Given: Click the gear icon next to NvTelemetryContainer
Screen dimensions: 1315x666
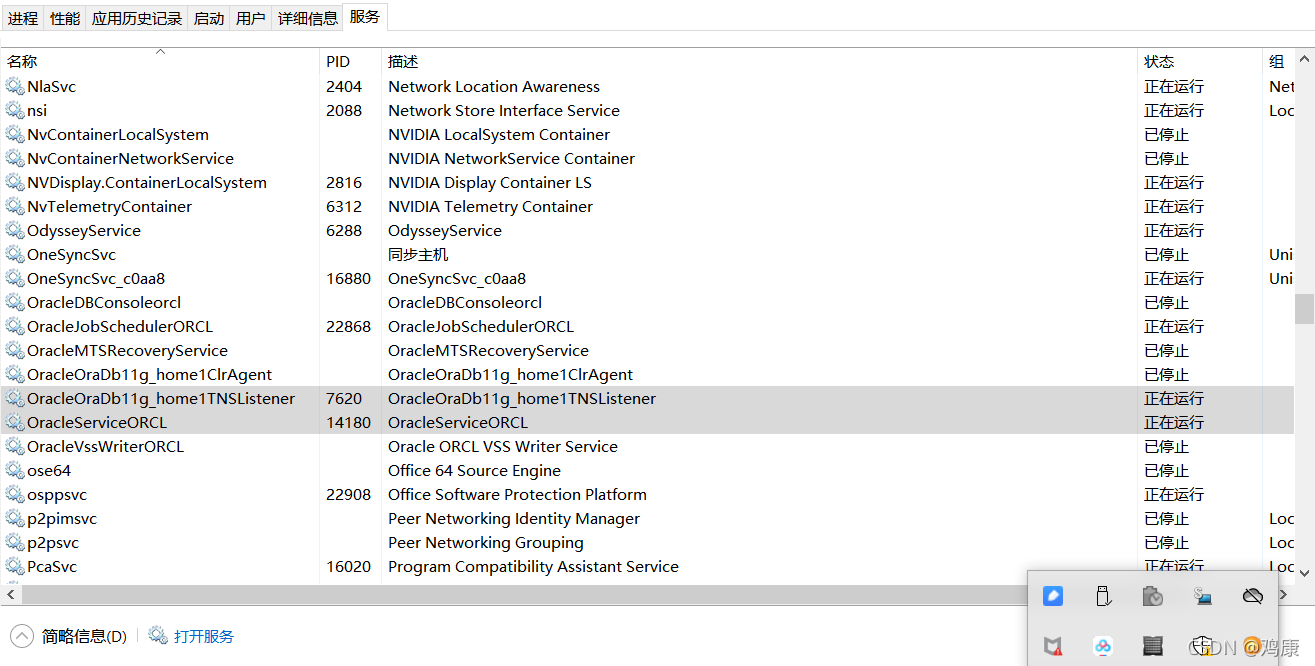Looking at the screenshot, I should pos(15,207).
